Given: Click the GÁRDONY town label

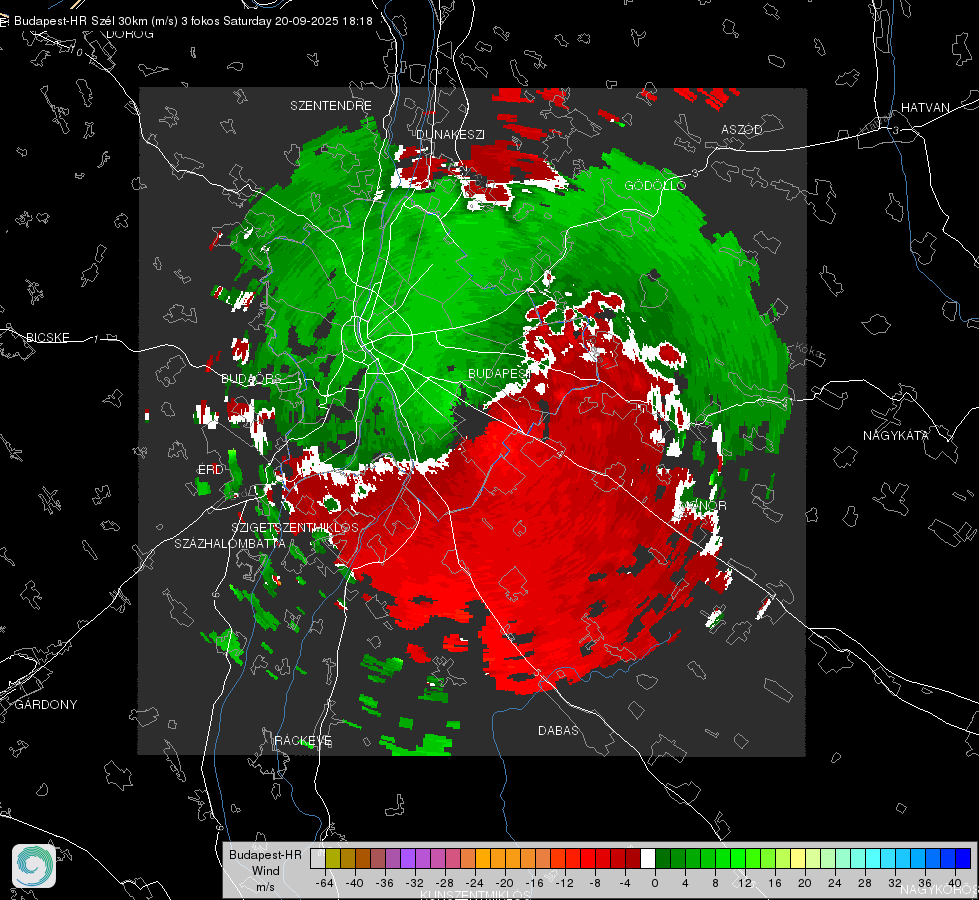Looking at the screenshot, I should tap(46, 705).
